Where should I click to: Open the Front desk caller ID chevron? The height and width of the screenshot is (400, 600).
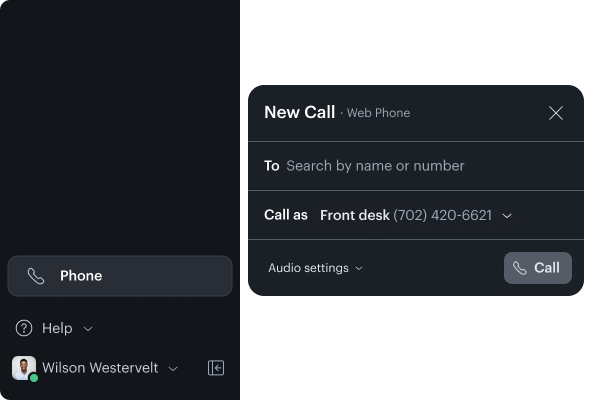click(507, 216)
